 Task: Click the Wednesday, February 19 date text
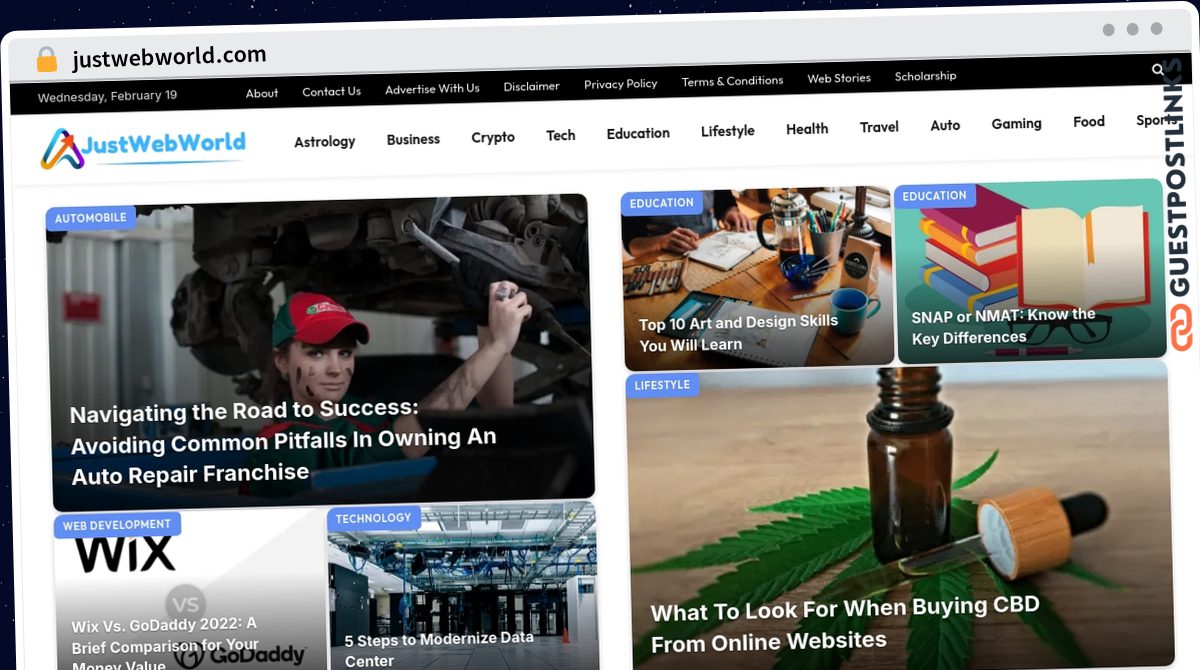pos(107,96)
